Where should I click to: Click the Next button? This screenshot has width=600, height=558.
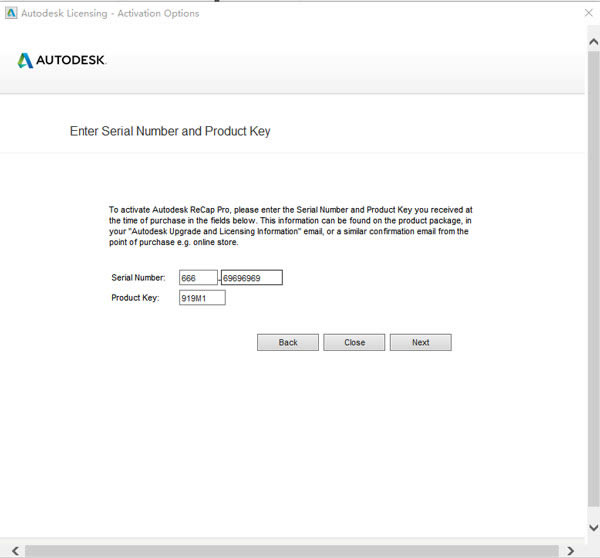(x=421, y=342)
